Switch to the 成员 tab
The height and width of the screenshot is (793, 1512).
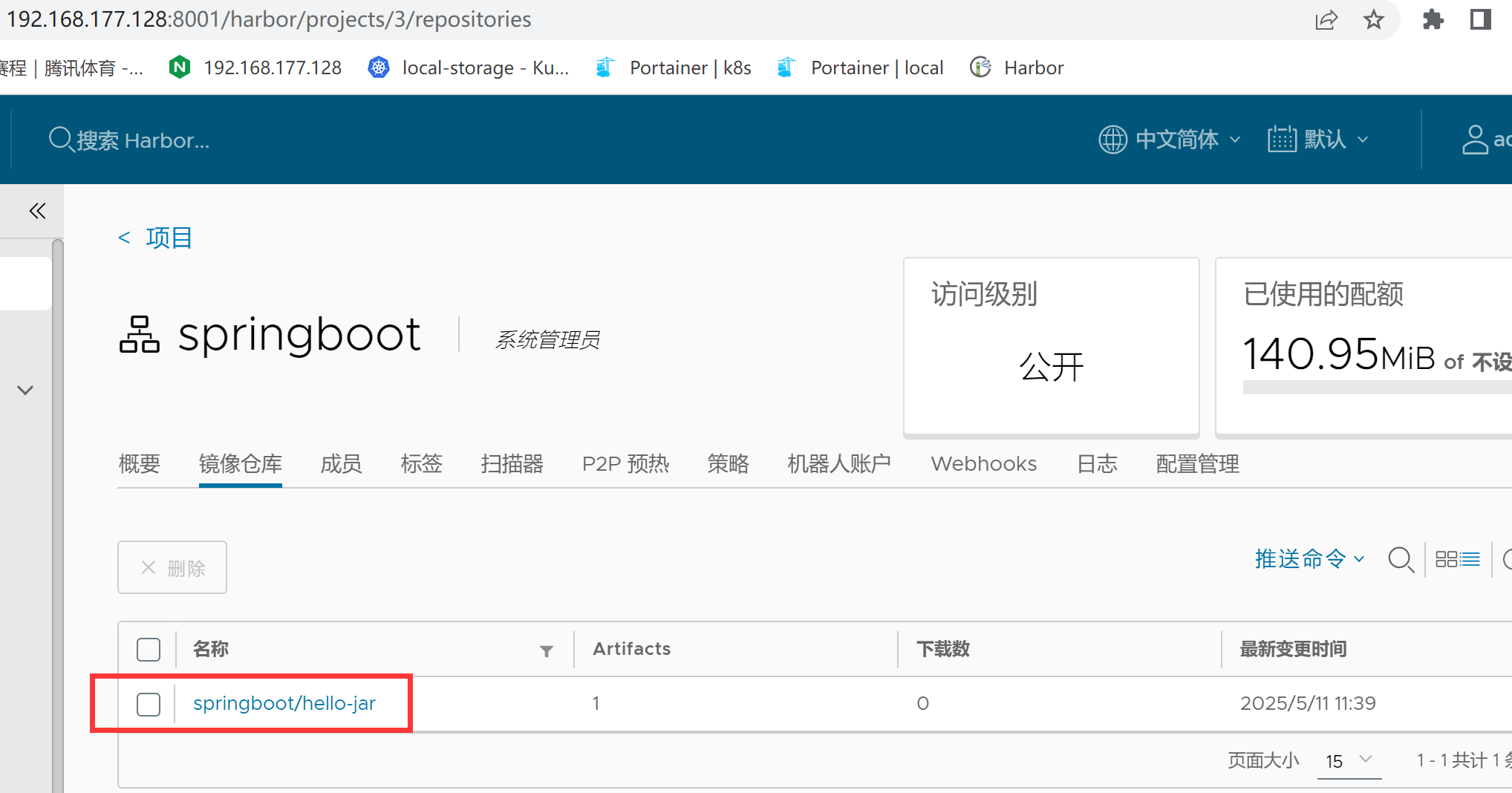click(341, 464)
